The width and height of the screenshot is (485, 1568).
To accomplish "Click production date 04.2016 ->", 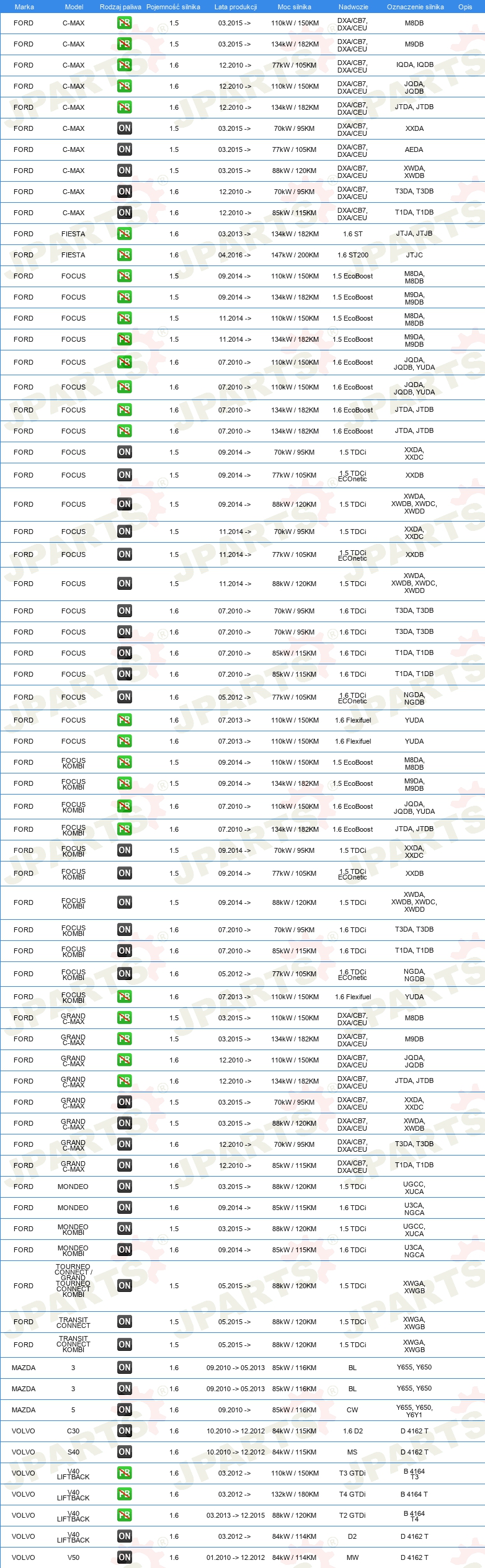I will click(234, 255).
